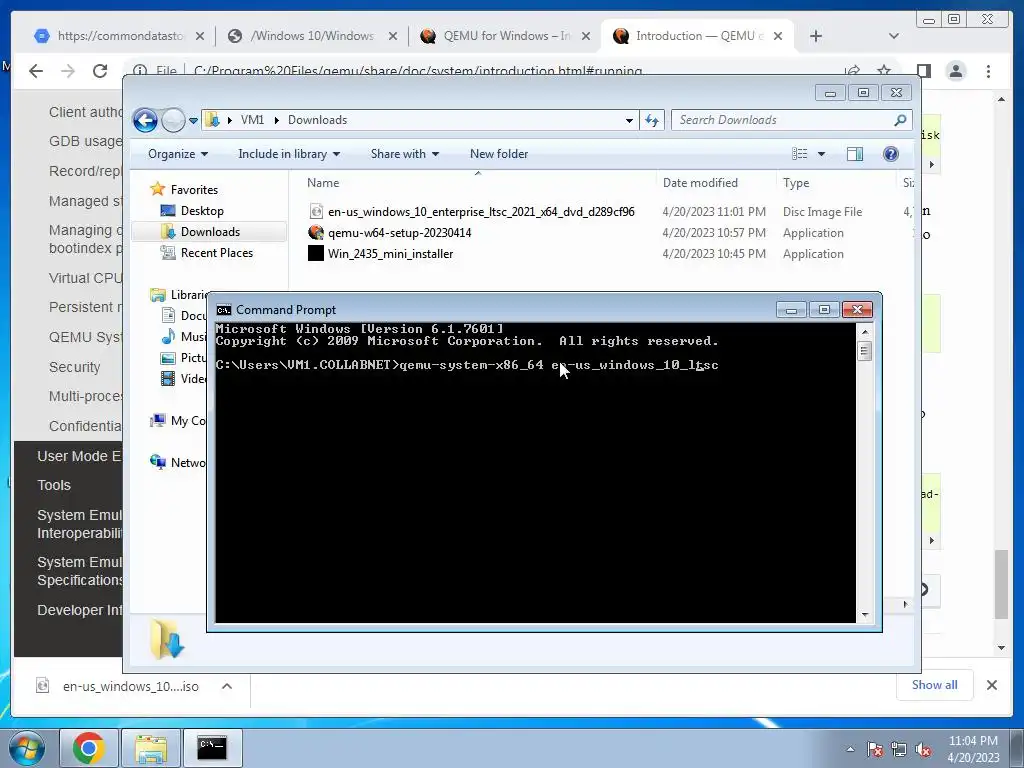Image resolution: width=1024 pixels, height=768 pixels.
Task: Select Win_2435_mini_installer file
Action: [x=391, y=254]
